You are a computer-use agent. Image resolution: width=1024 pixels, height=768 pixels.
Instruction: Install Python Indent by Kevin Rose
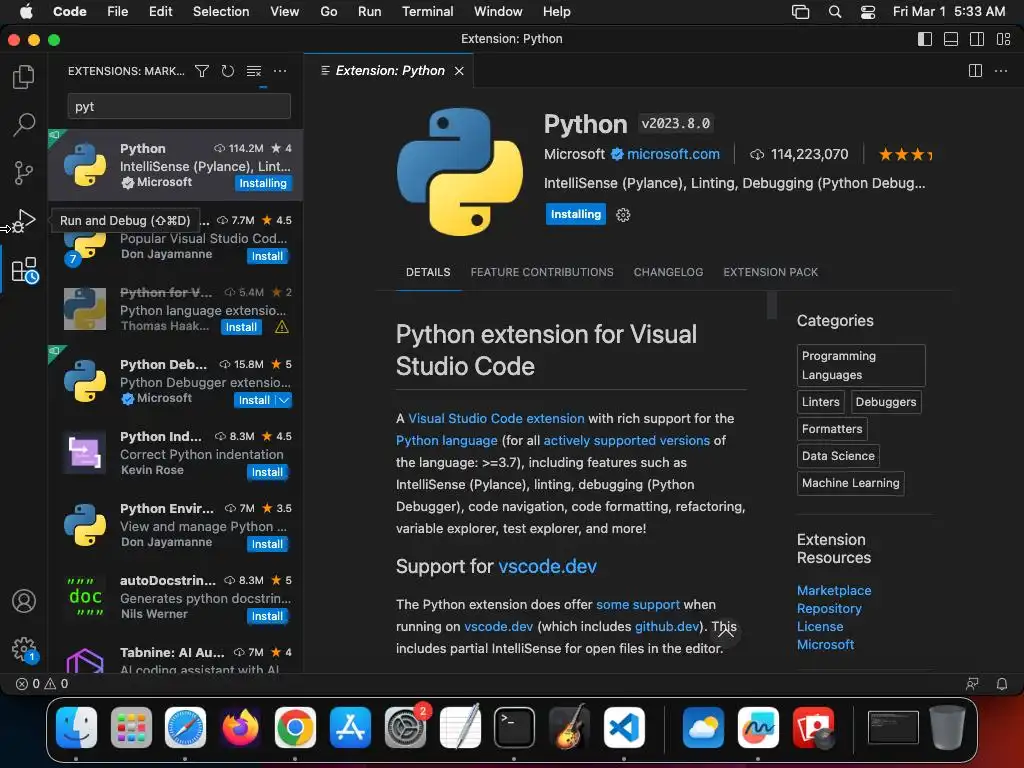coord(267,472)
